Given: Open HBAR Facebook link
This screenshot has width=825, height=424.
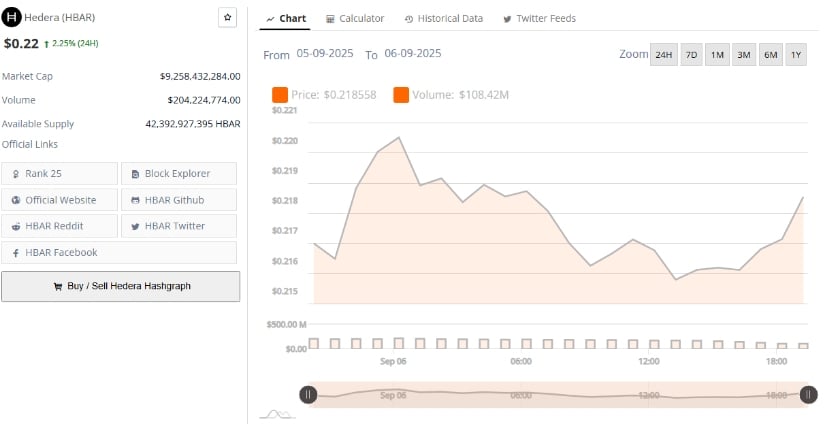Looking at the screenshot, I should [119, 253].
